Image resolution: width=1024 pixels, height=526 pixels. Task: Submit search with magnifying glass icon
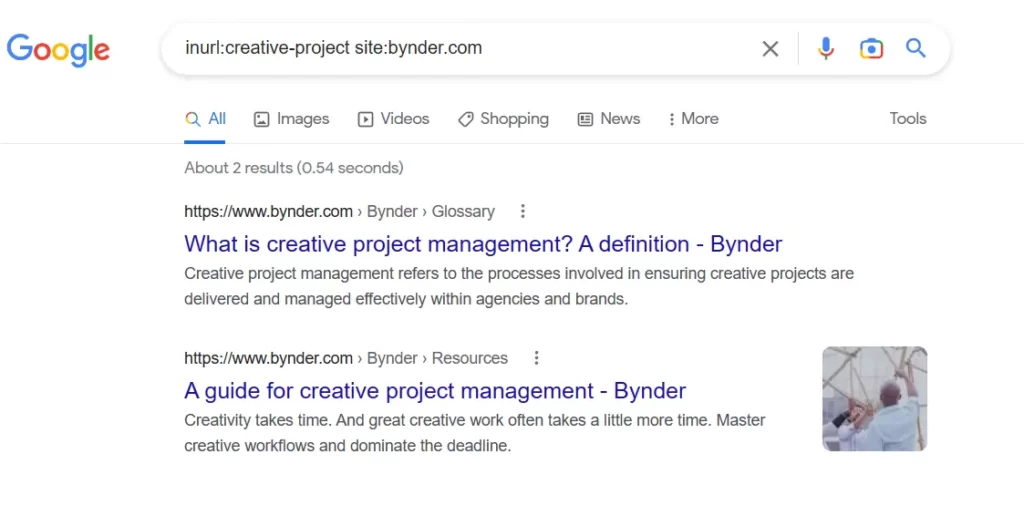916,48
